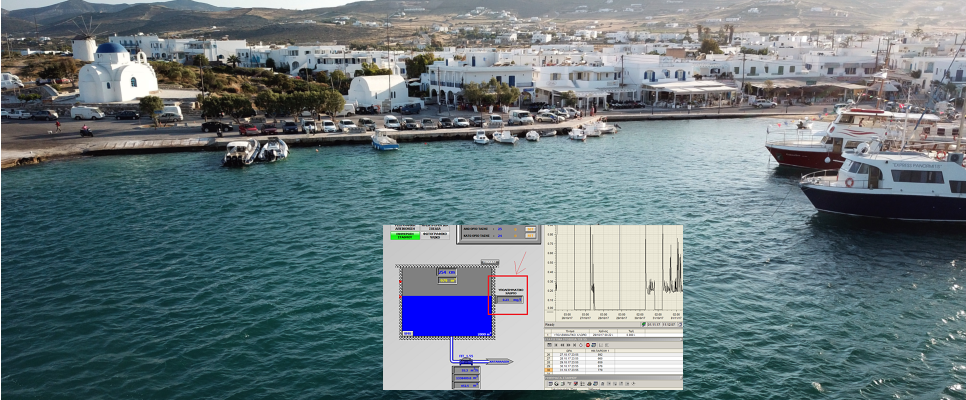The height and width of the screenshot is (400, 966).
Task: Click the green connection status icon under chart
Action: (643, 324)
